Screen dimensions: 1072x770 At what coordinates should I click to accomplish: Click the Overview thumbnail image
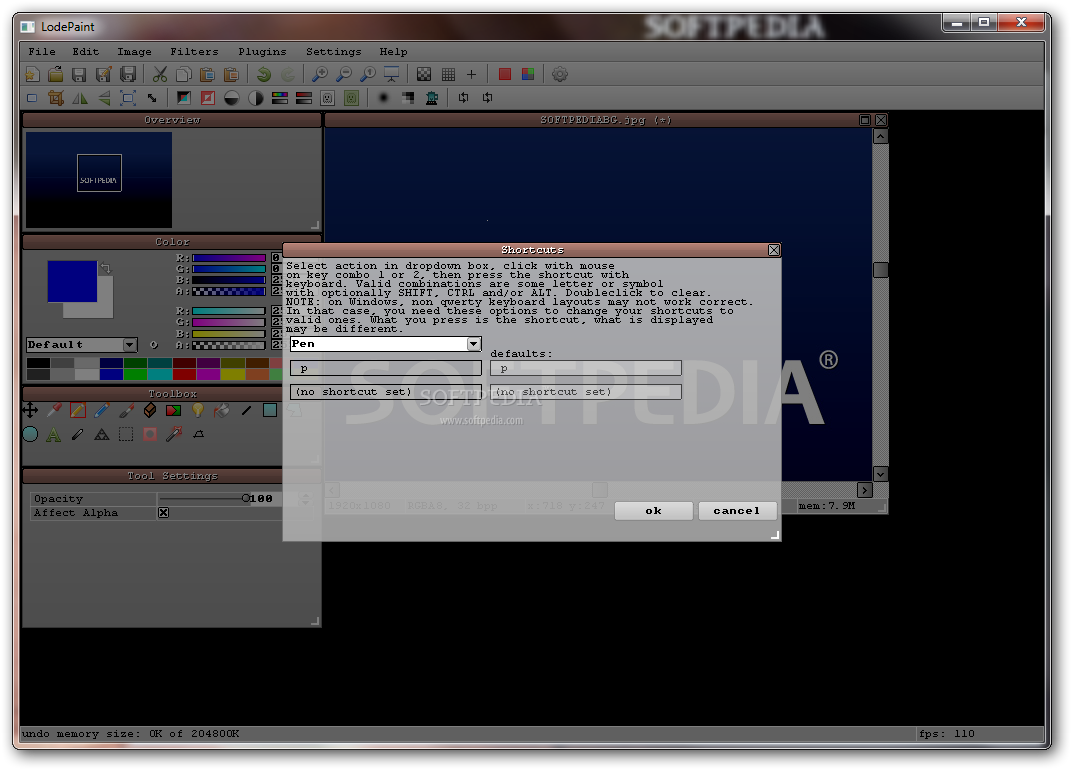pos(99,180)
